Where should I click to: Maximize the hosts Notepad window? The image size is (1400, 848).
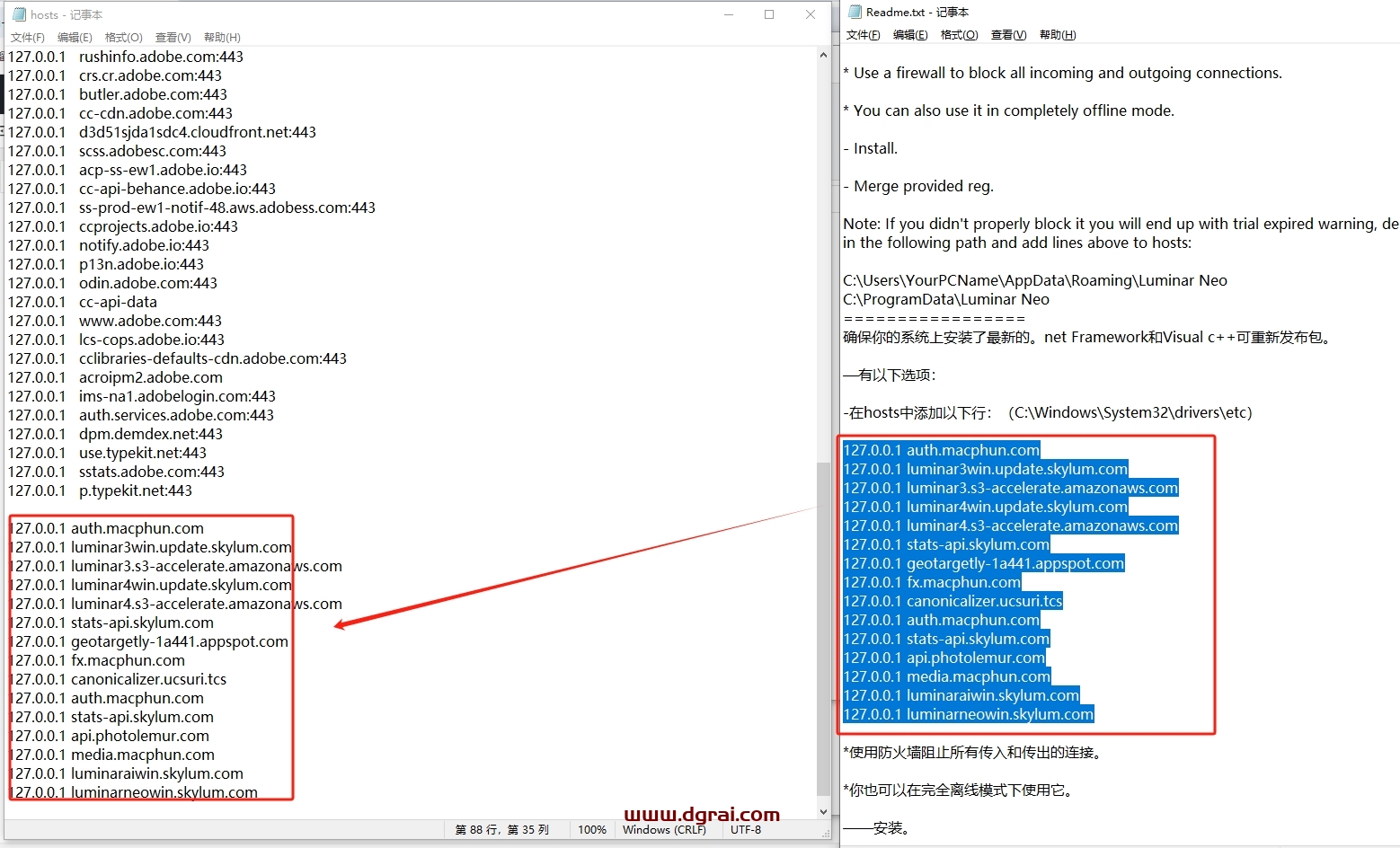tap(769, 14)
